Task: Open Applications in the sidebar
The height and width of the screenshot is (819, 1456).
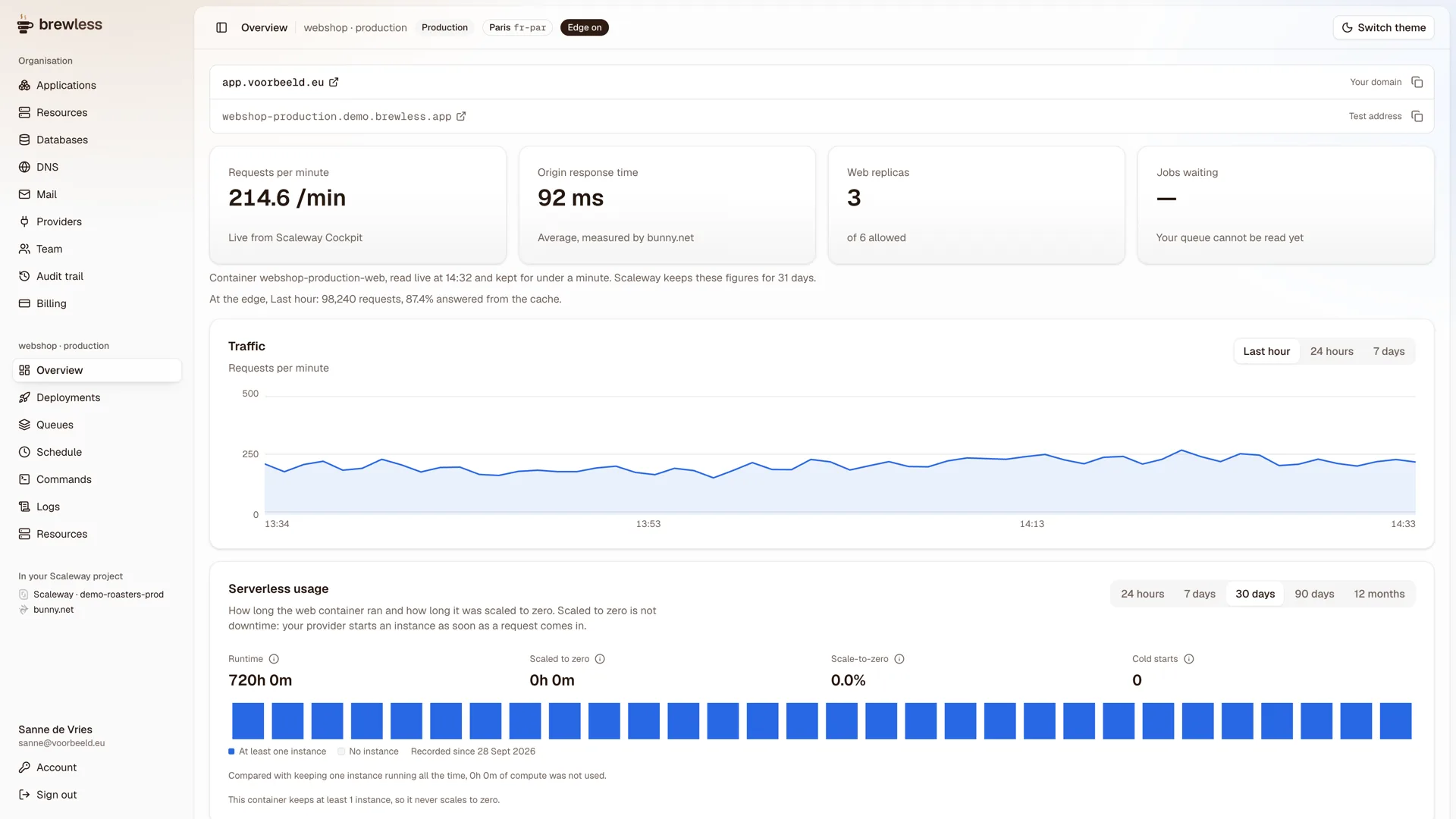Action: pos(97,85)
